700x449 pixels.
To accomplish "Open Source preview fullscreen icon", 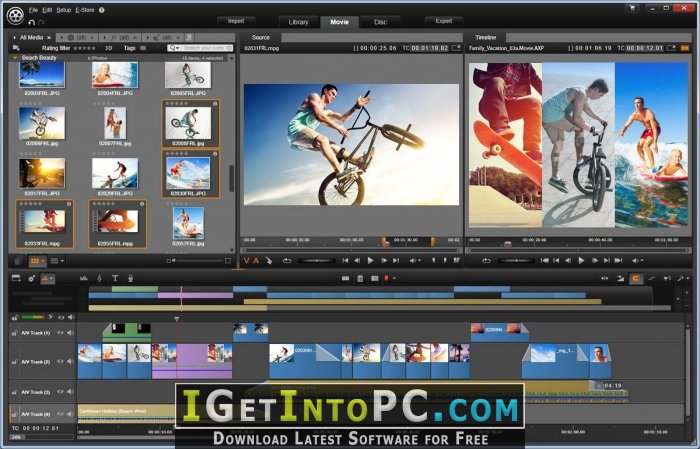I will coord(456,48).
